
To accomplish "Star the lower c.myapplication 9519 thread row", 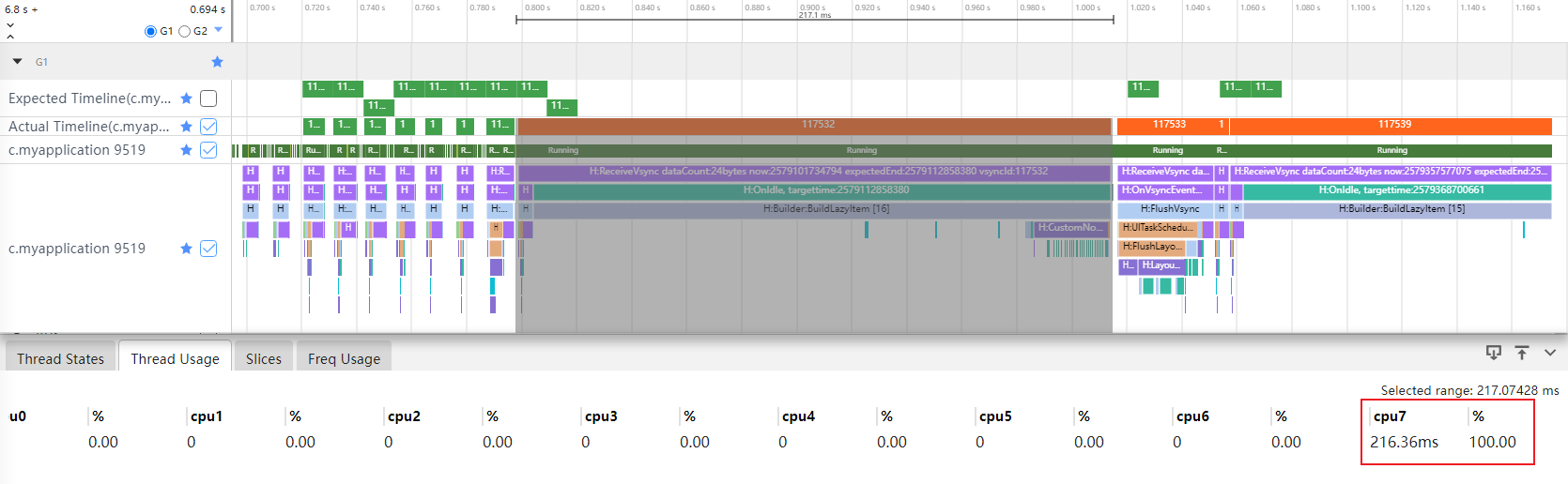I will 186,249.
